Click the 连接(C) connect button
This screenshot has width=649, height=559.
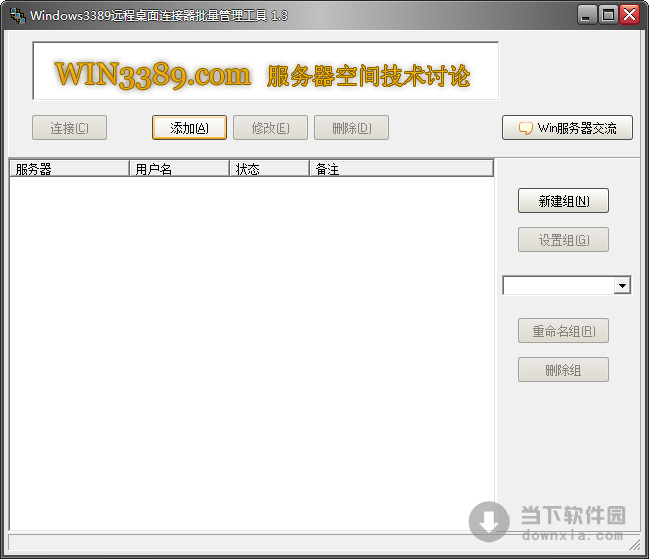[x=70, y=127]
